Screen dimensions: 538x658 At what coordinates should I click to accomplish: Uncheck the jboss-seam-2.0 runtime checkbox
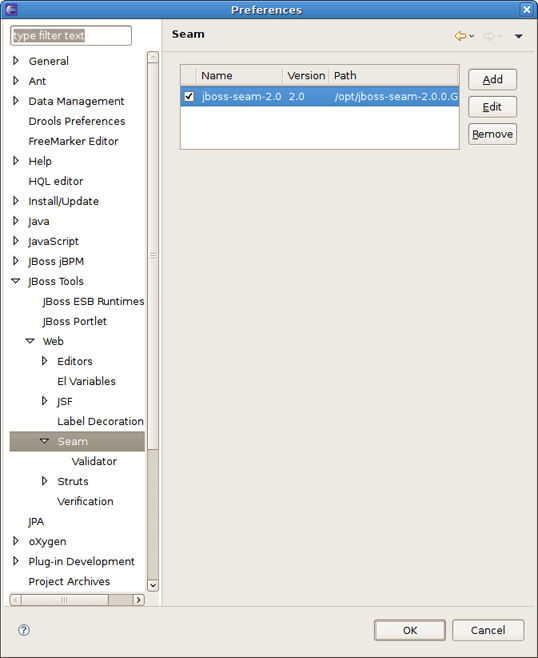pos(189,97)
